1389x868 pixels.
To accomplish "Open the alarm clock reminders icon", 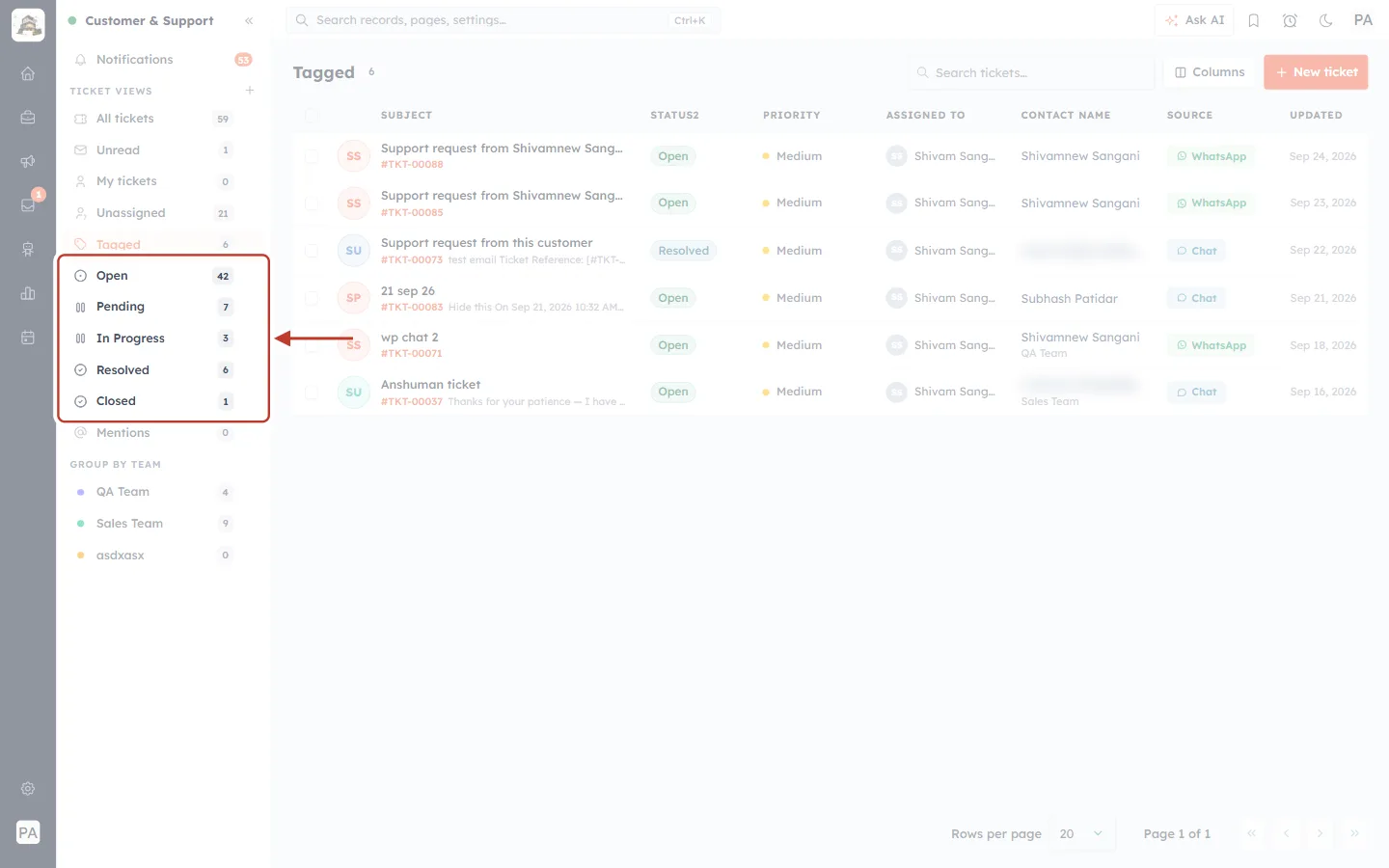I will 1290,20.
